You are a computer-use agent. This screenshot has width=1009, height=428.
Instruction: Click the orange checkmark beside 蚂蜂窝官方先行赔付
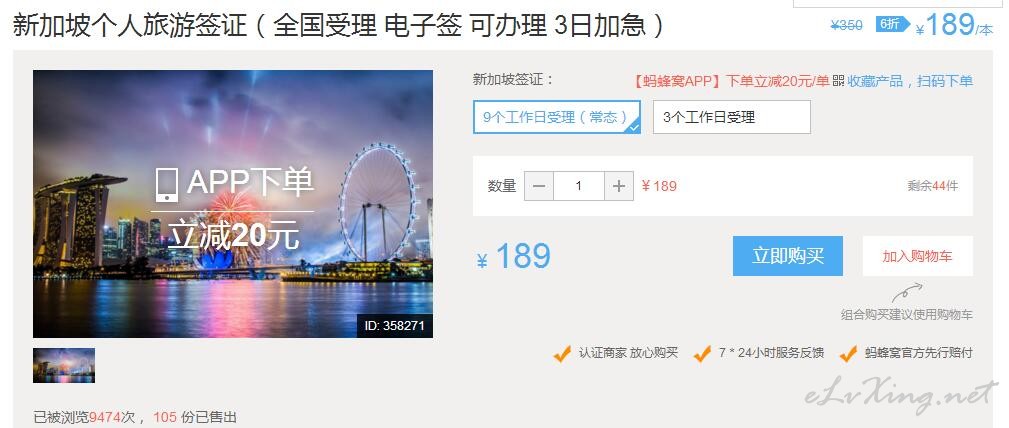pos(848,353)
